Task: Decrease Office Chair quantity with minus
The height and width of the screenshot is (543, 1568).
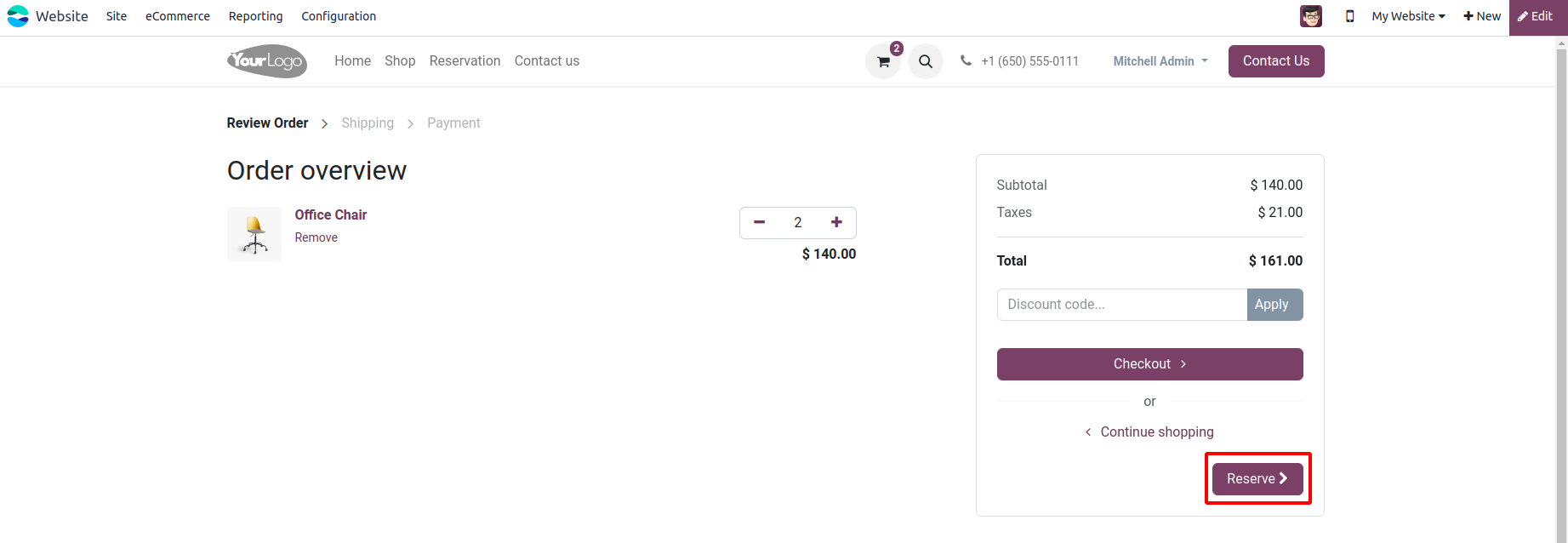Action: tap(760, 222)
